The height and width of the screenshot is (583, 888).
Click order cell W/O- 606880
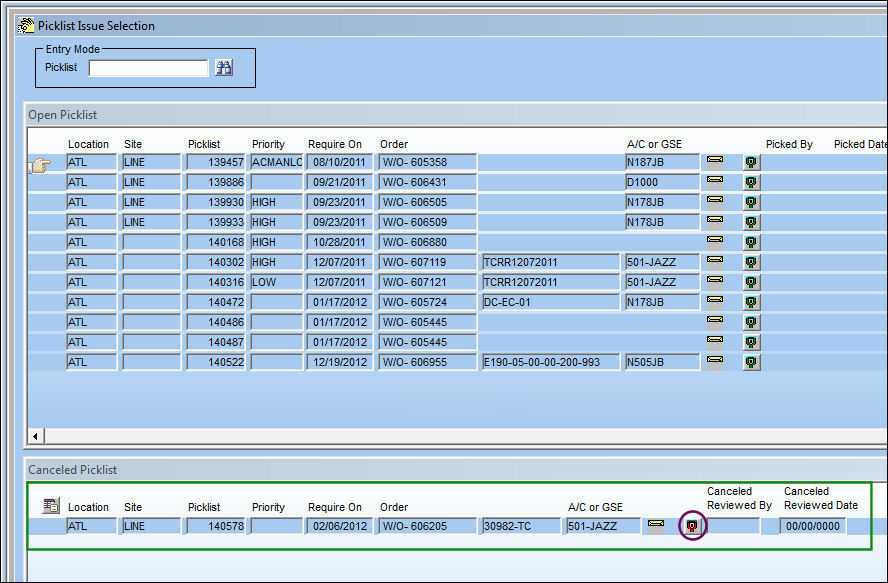click(x=428, y=242)
